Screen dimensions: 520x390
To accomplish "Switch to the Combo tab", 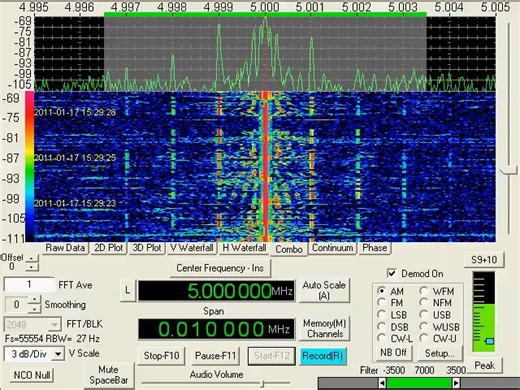I will click(289, 249).
